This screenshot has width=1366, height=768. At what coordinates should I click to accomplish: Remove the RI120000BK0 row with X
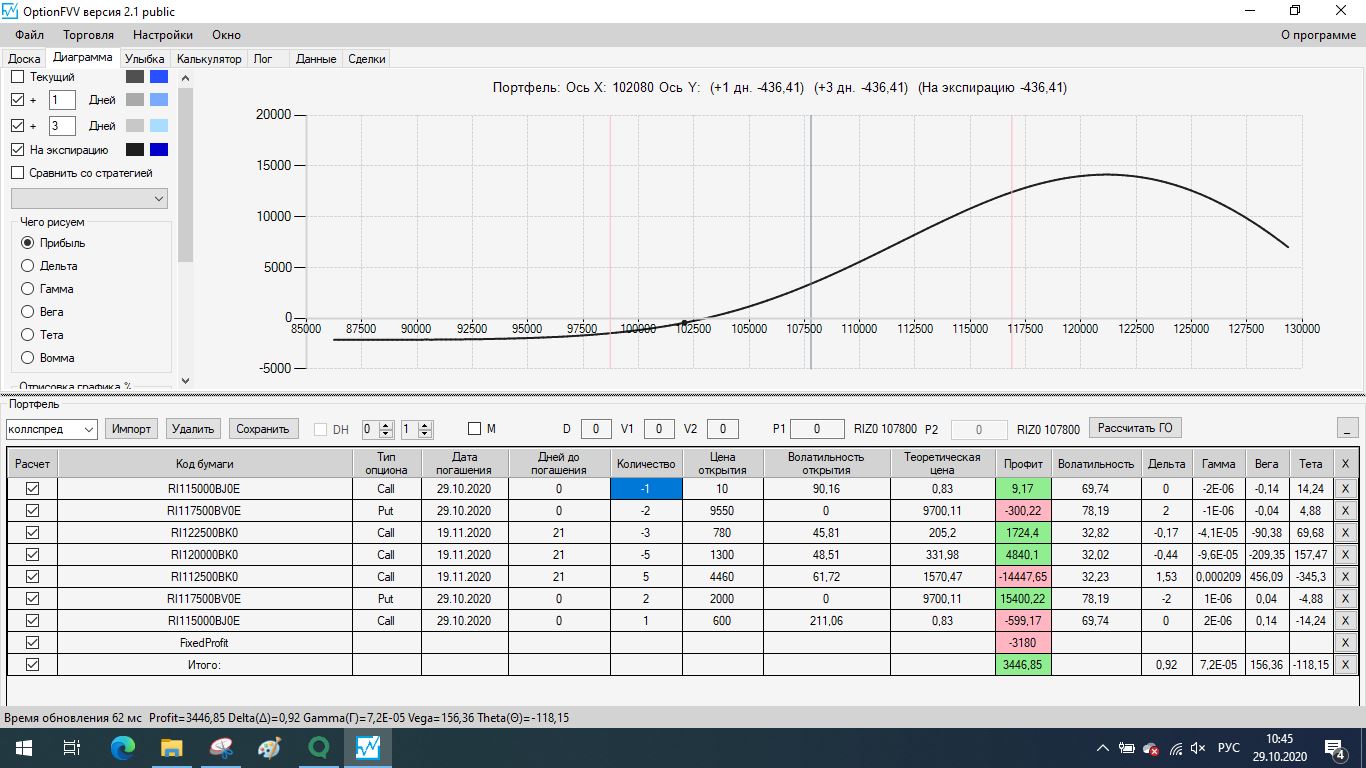click(x=1345, y=555)
